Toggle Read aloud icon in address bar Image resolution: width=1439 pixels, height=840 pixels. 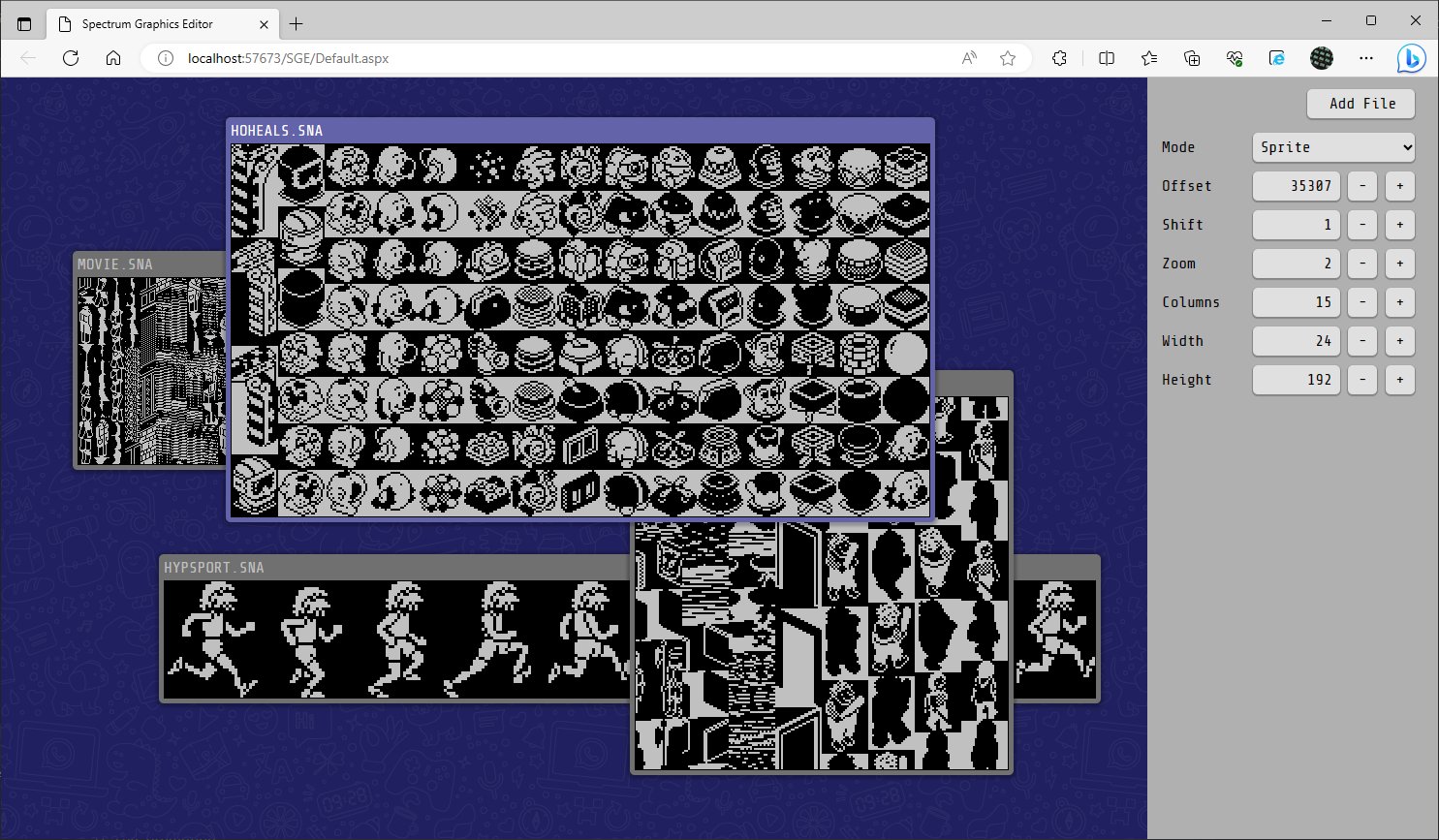coord(969,58)
